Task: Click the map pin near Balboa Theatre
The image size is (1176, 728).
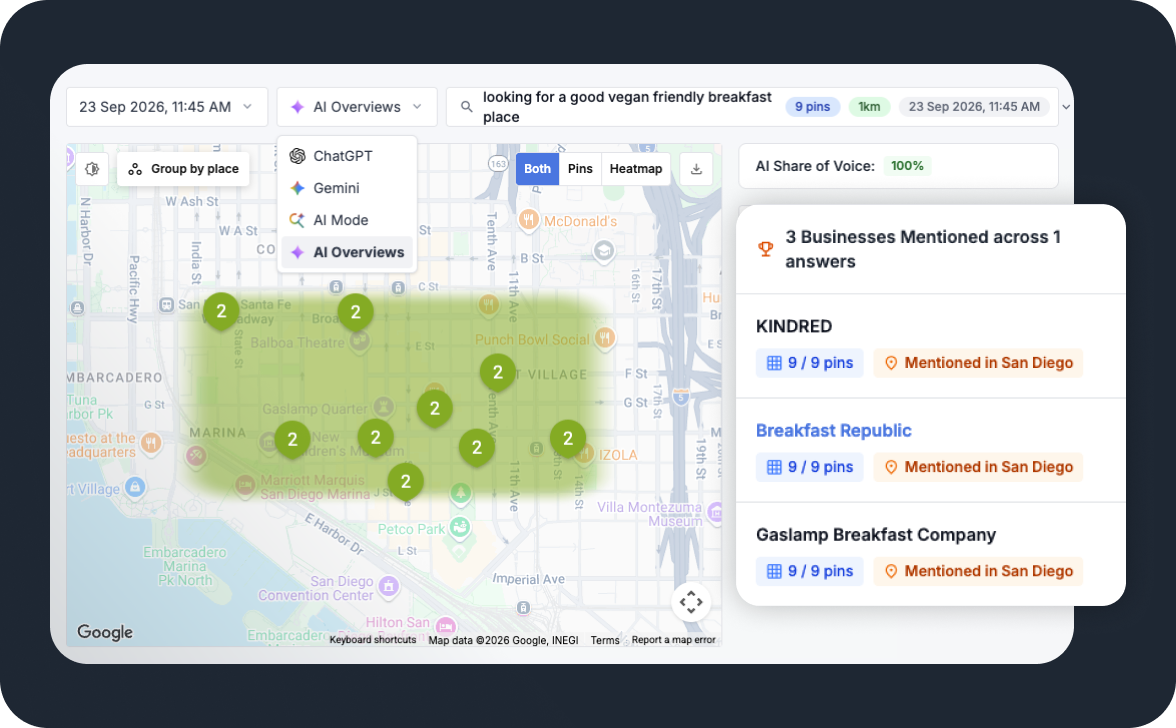Action: tap(356, 313)
